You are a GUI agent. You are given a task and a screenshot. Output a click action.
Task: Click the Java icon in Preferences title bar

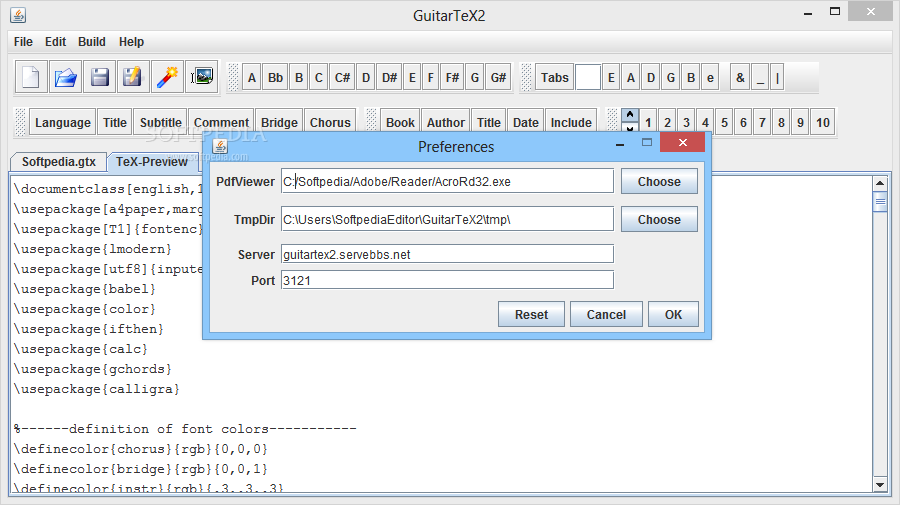220,146
